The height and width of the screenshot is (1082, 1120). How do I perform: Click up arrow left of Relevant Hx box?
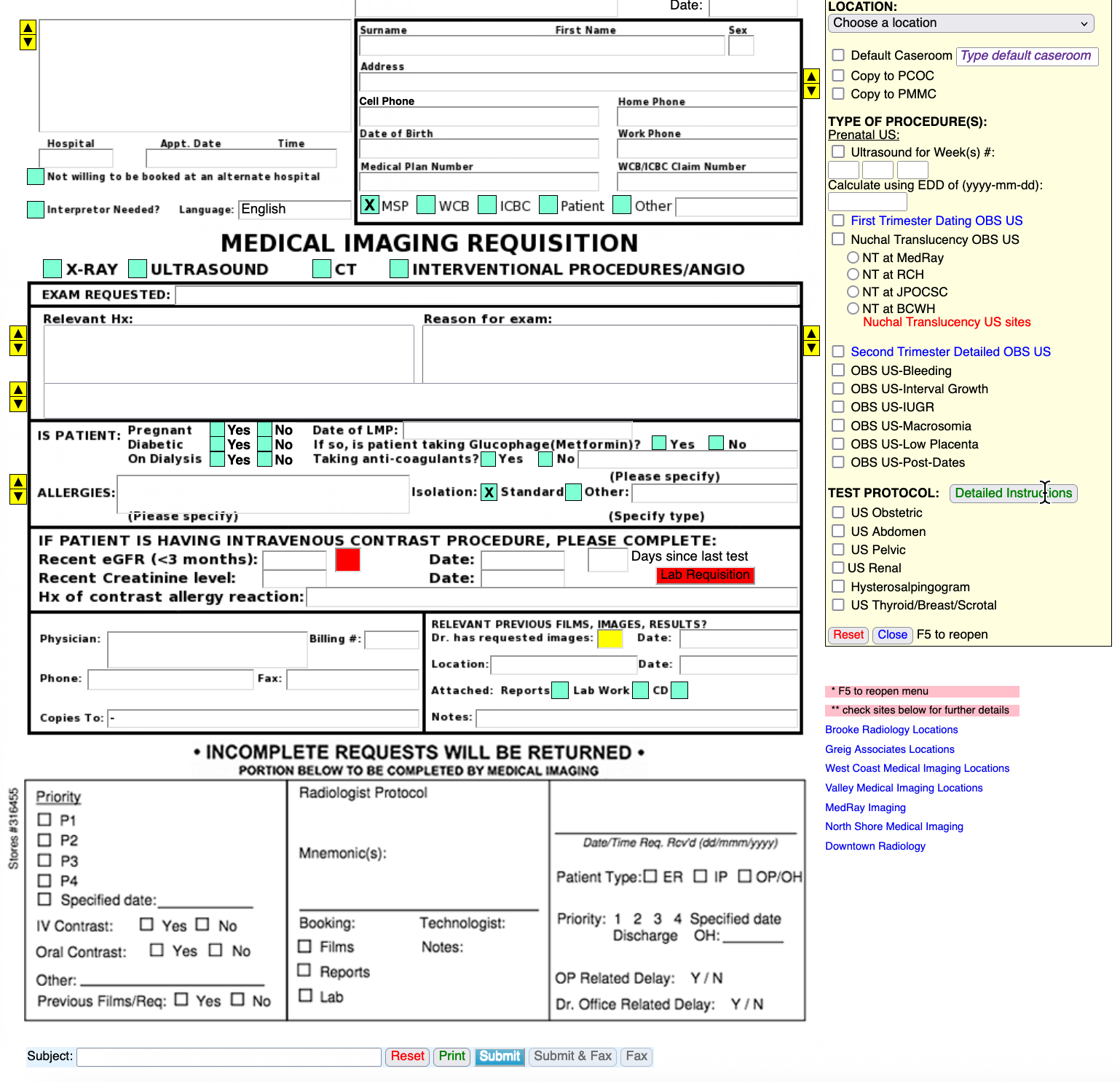[x=18, y=333]
